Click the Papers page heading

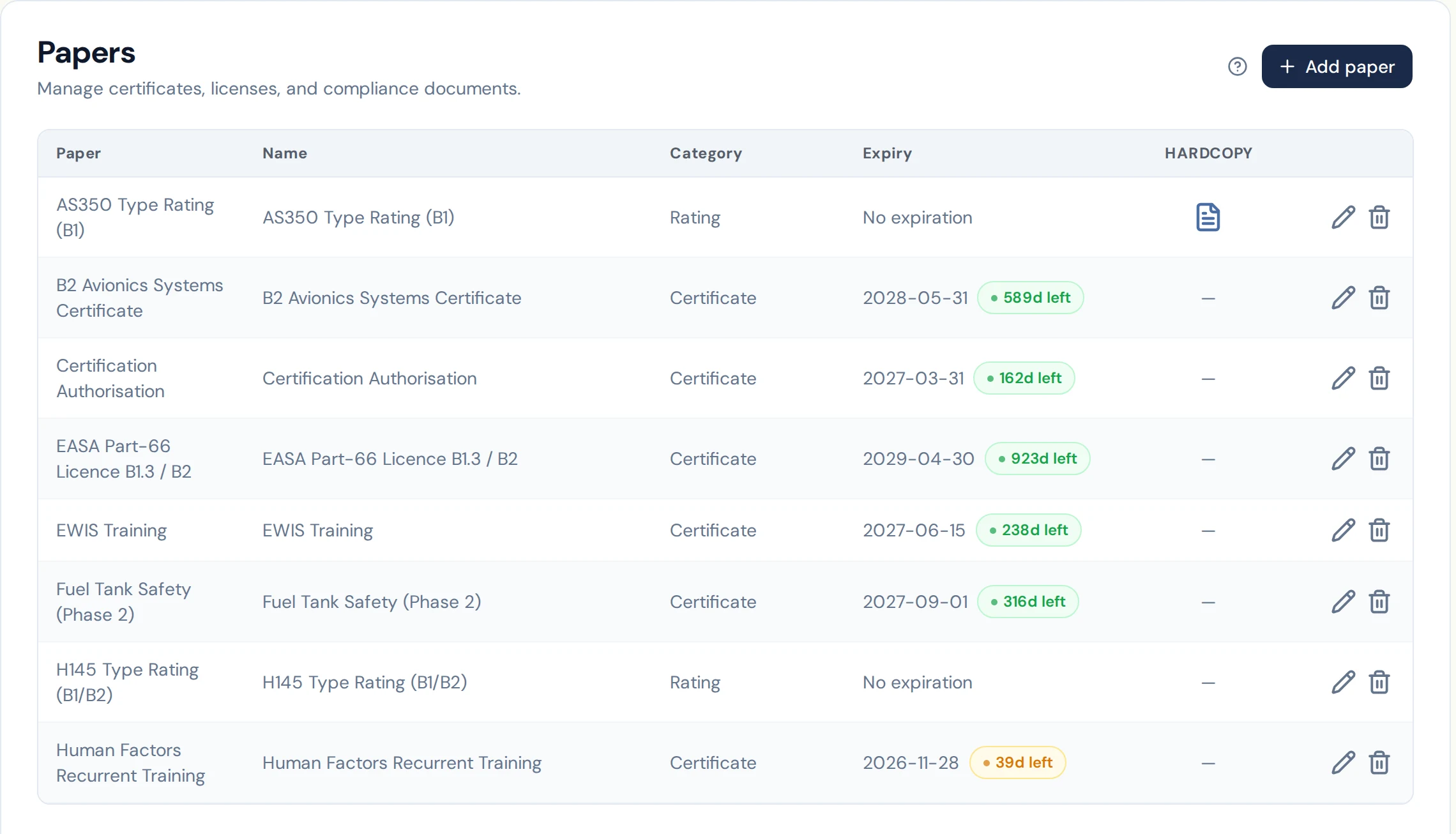[x=86, y=52]
